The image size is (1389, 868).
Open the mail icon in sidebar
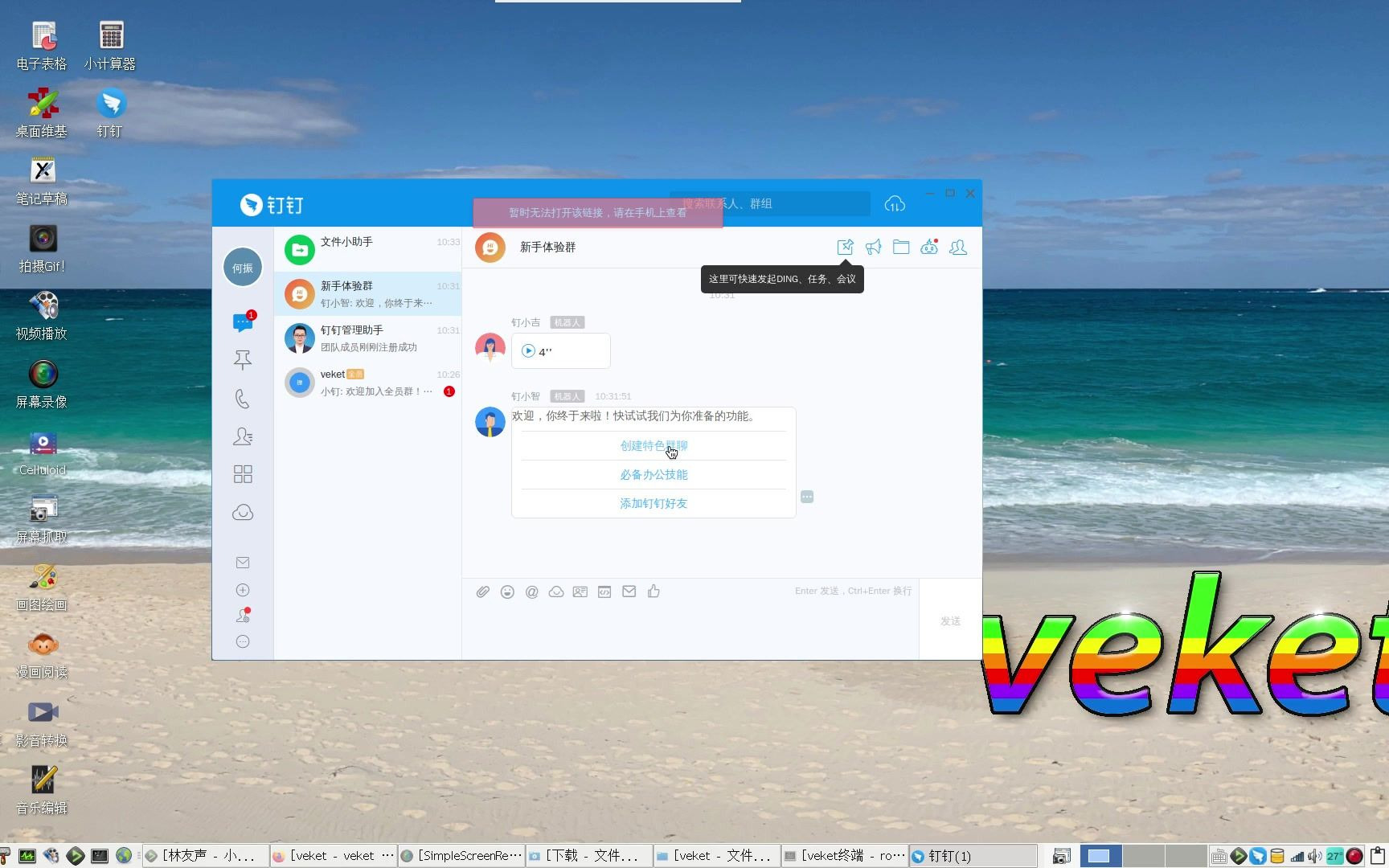pos(243,563)
